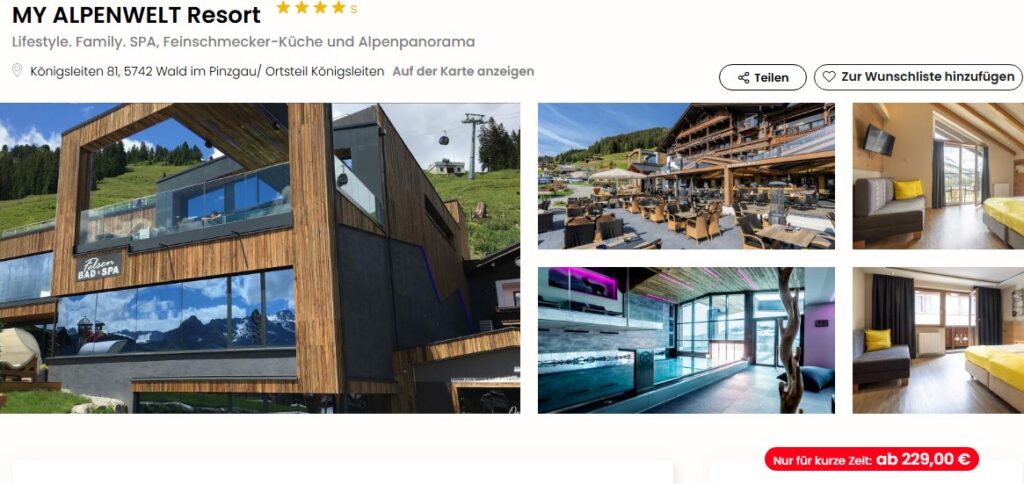Open the outdoor terrace restaurant photo
The height and width of the screenshot is (484, 1024).
686,176
